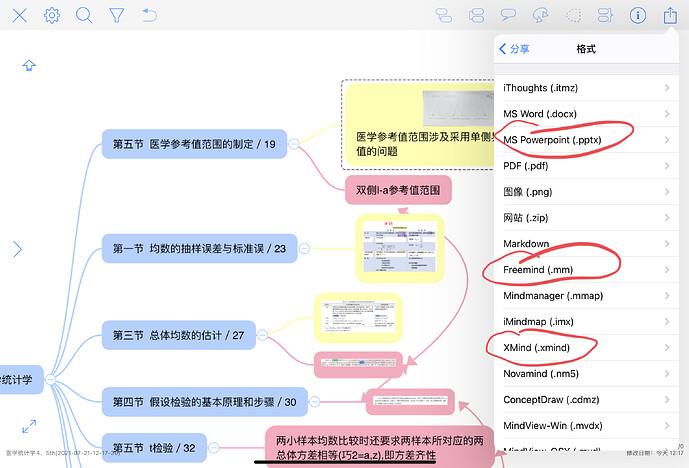
Task: Tap the home up-arrow icon
Action: 29,65
